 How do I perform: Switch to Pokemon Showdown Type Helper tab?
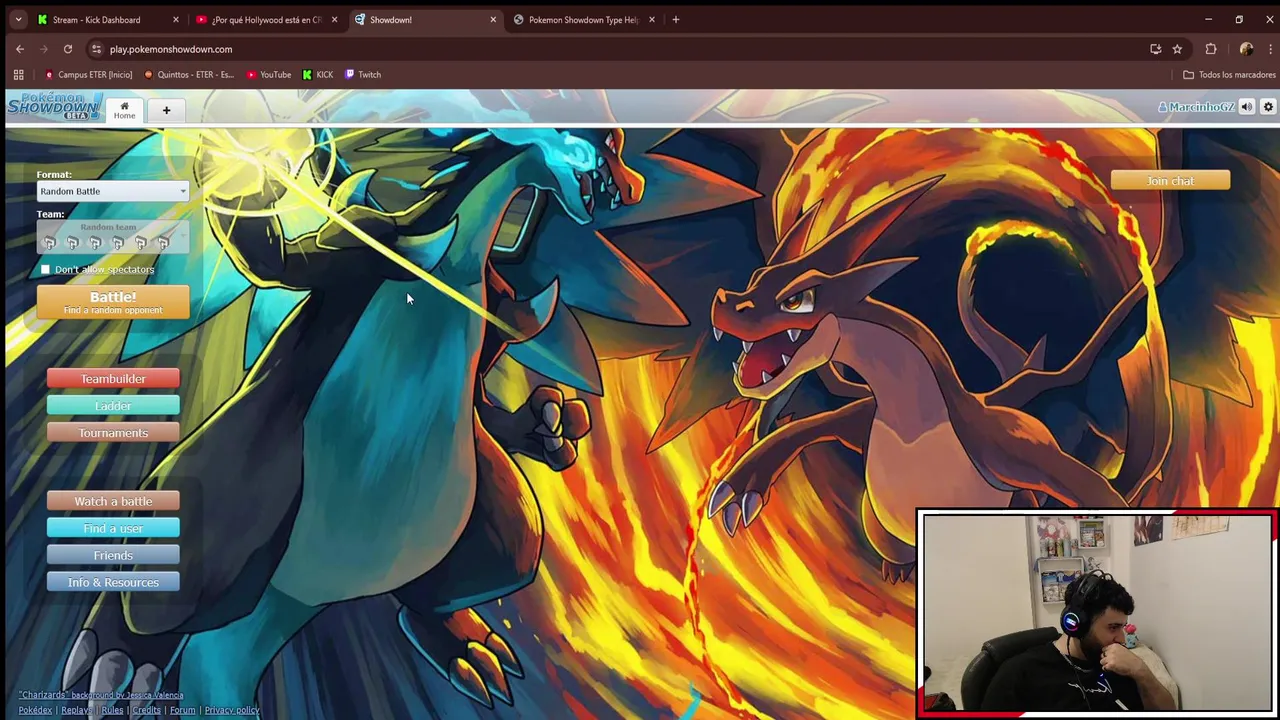pyautogui.click(x=583, y=20)
